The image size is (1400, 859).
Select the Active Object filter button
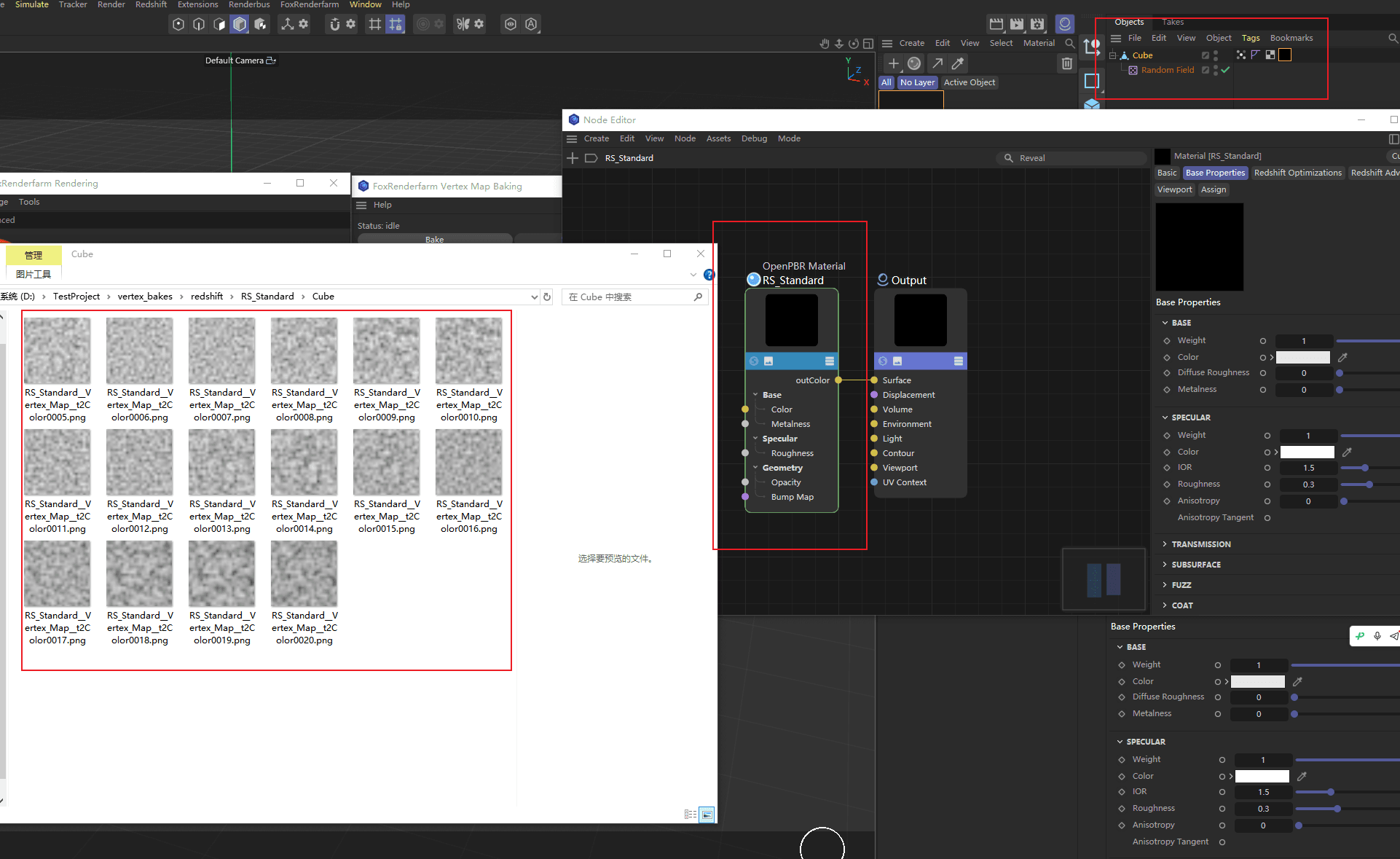pyautogui.click(x=970, y=82)
